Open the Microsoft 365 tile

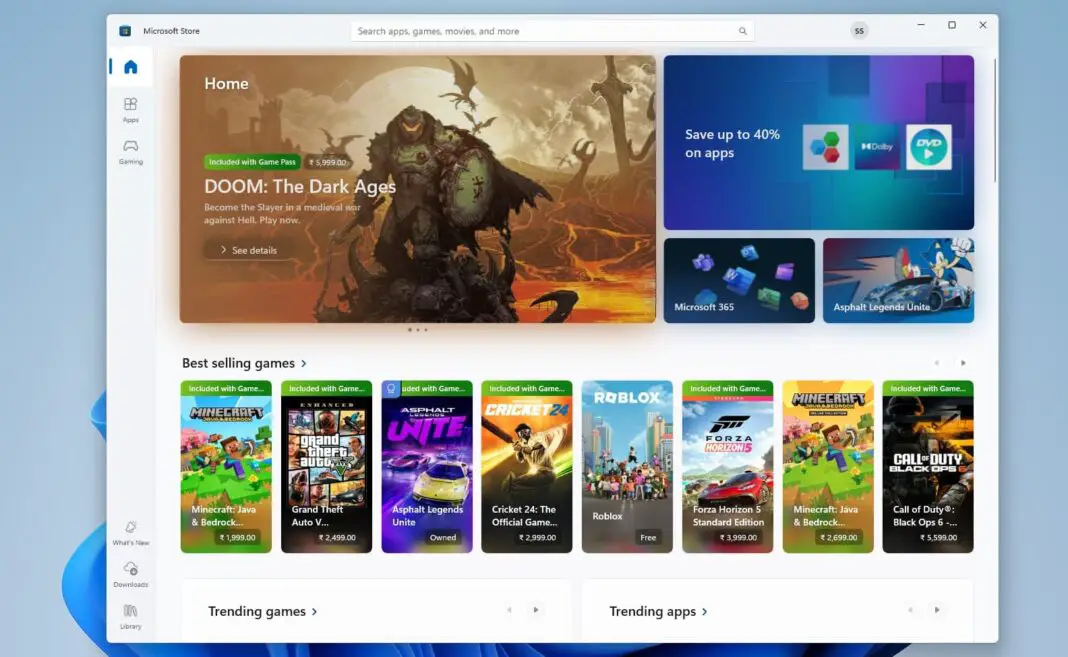(738, 279)
